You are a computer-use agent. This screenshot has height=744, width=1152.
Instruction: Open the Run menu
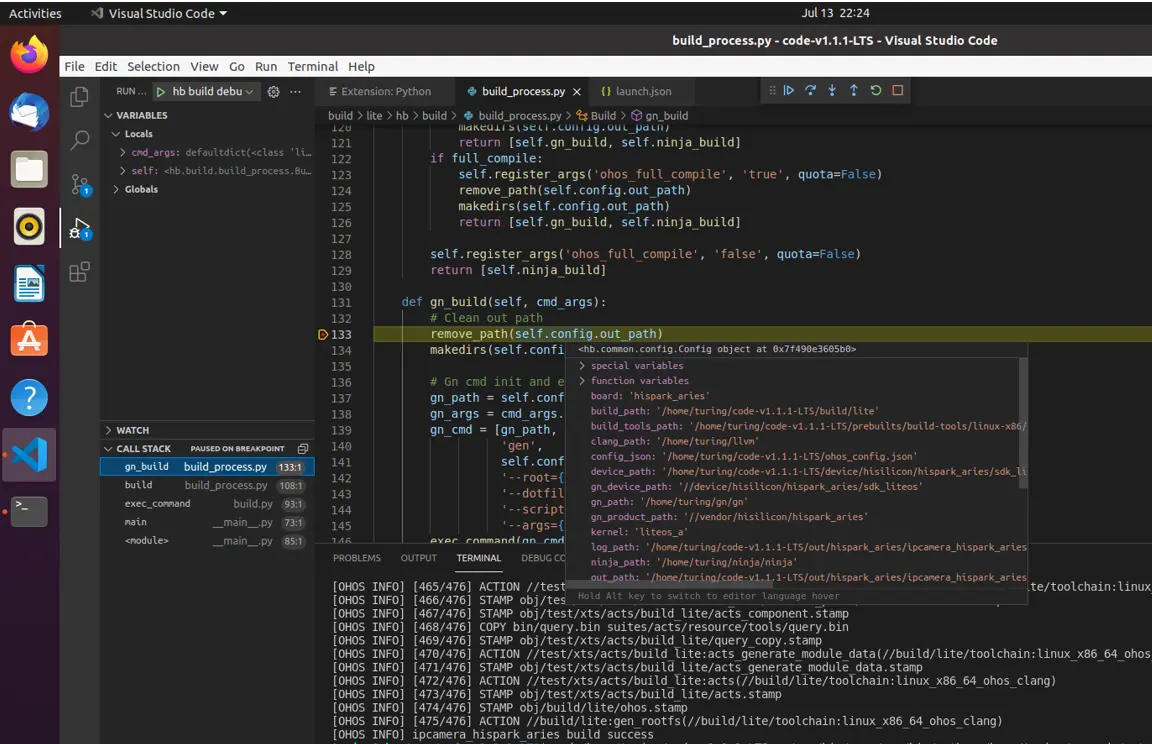pyautogui.click(x=266, y=66)
